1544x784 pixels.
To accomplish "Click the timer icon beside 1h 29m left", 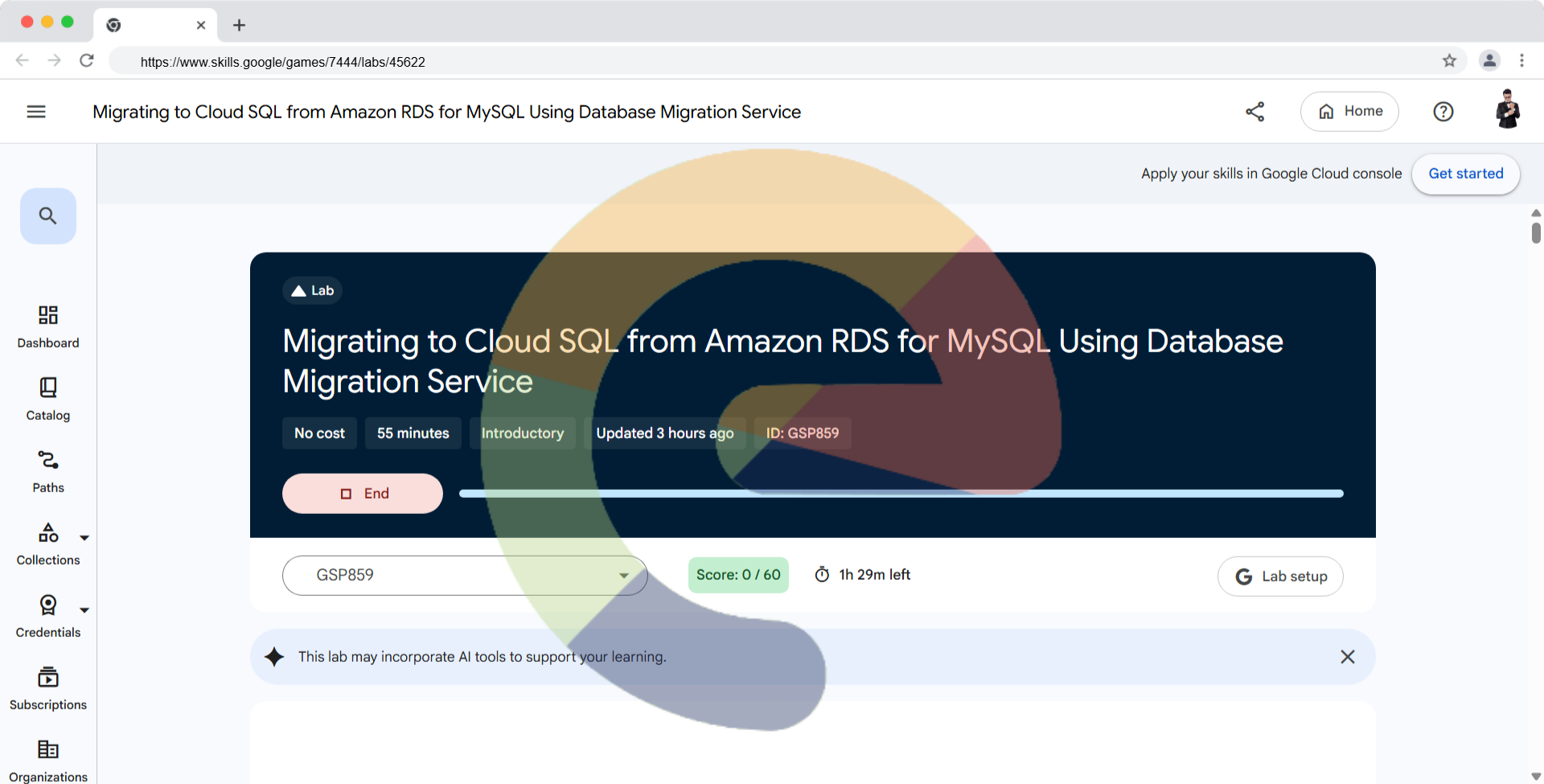I will point(822,575).
